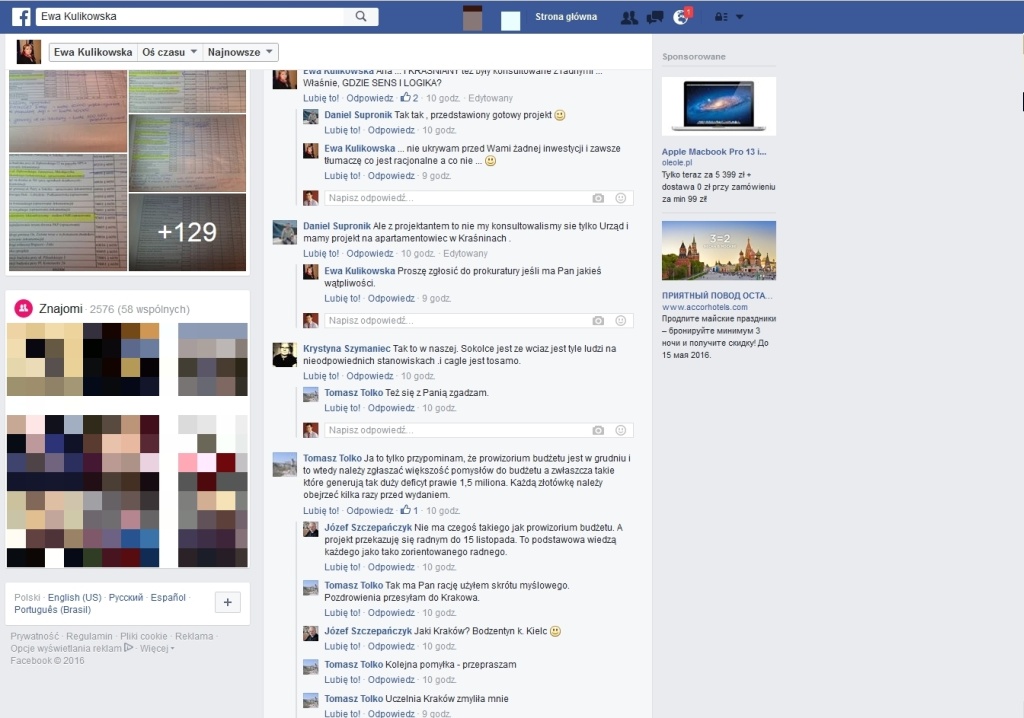Click the like thumb on Tomasz Tolko's provisional budget comment
The width and height of the screenshot is (1024, 718).
point(406,510)
